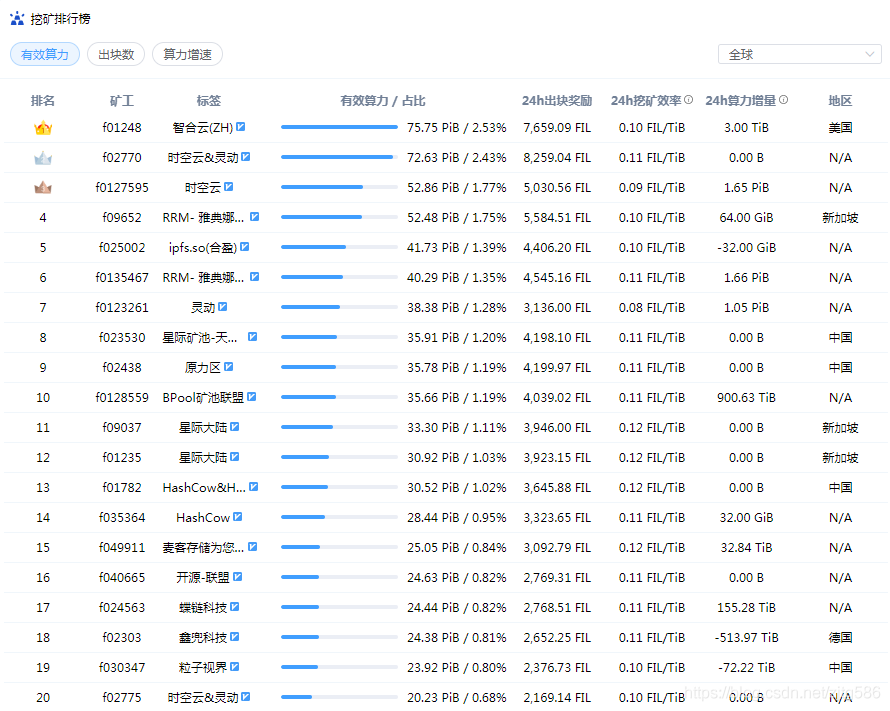Click the 时空云 tag label

203,188
